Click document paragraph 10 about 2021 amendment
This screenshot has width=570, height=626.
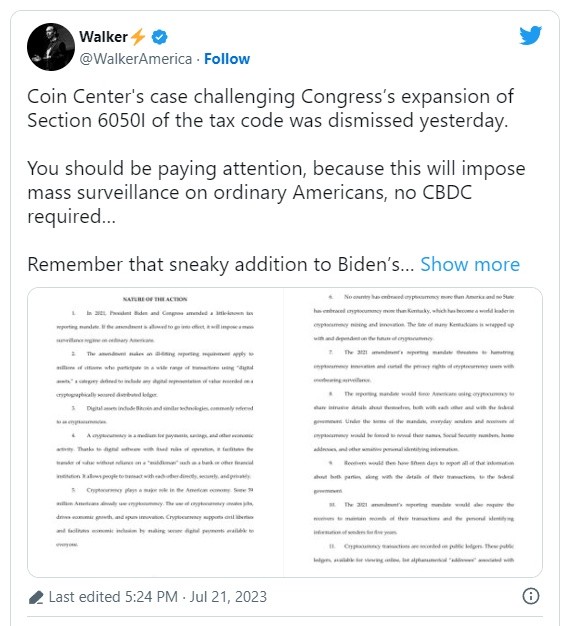[414, 518]
